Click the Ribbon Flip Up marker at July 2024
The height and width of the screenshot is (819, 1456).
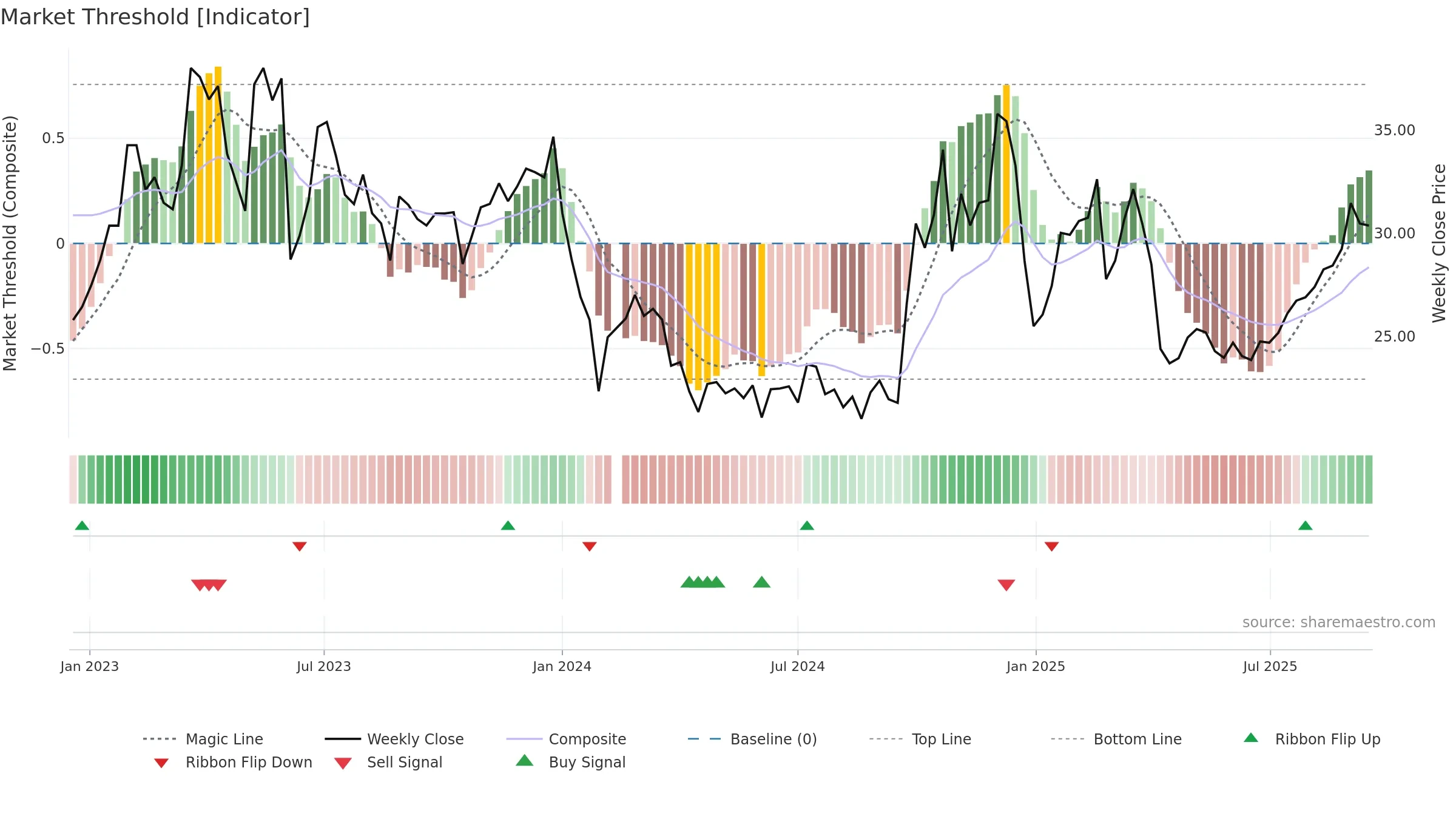pos(807,525)
